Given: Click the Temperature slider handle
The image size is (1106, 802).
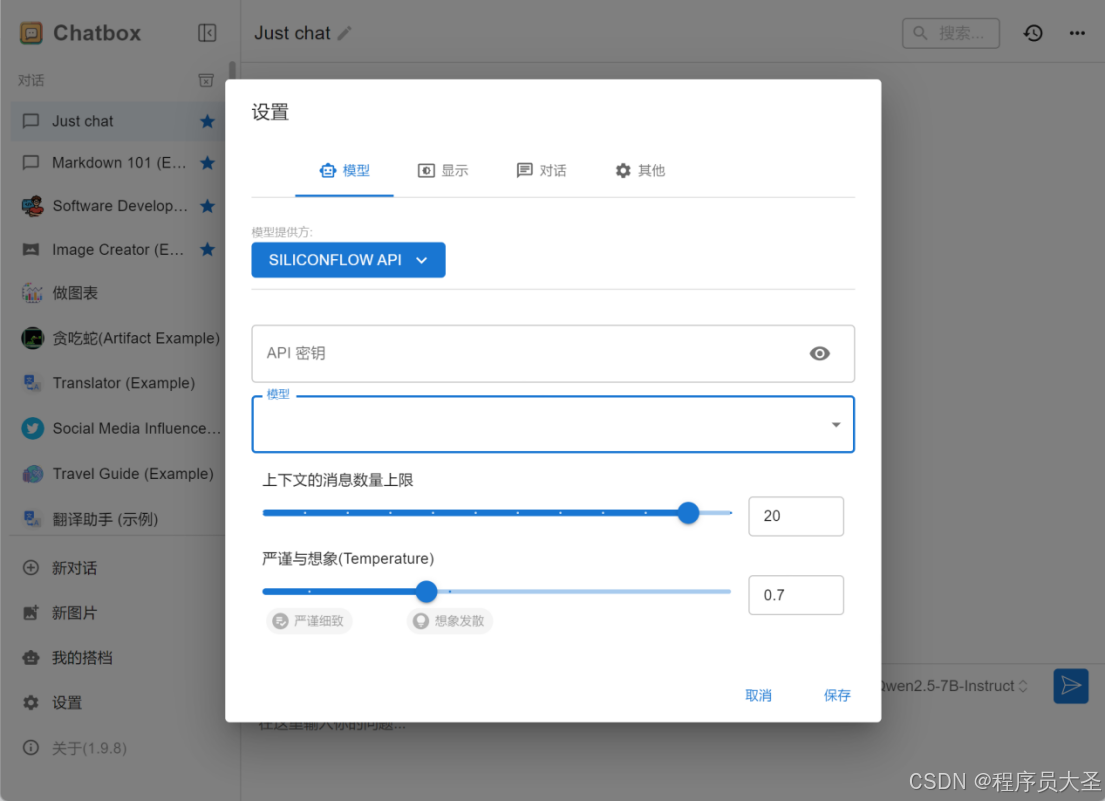Looking at the screenshot, I should [x=426, y=591].
